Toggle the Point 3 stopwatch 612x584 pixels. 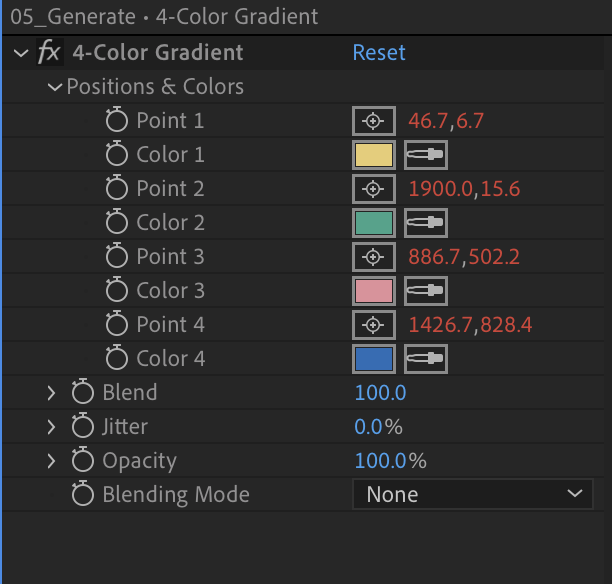click(117, 255)
